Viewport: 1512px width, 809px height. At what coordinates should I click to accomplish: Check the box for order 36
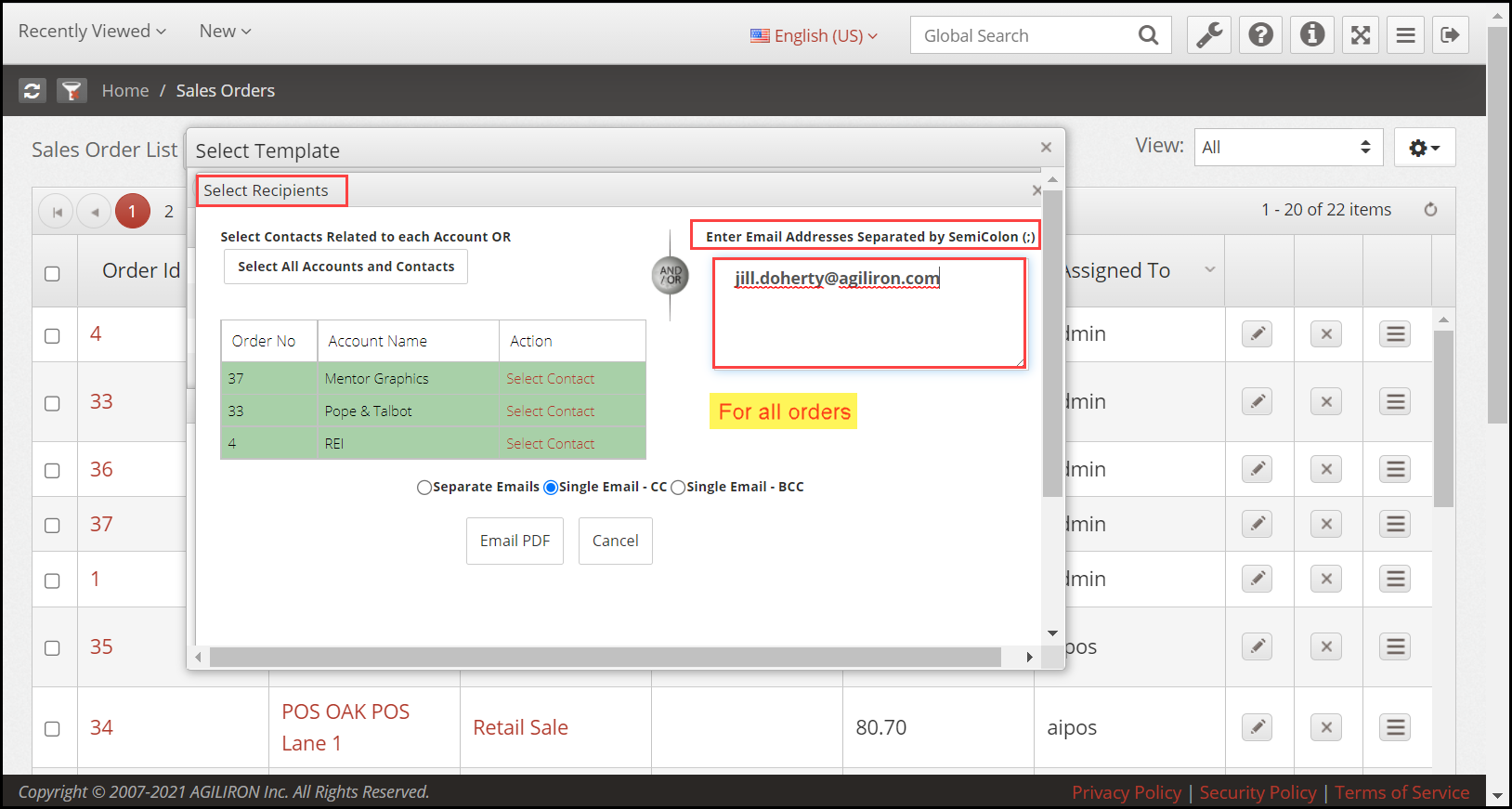pos(53,470)
